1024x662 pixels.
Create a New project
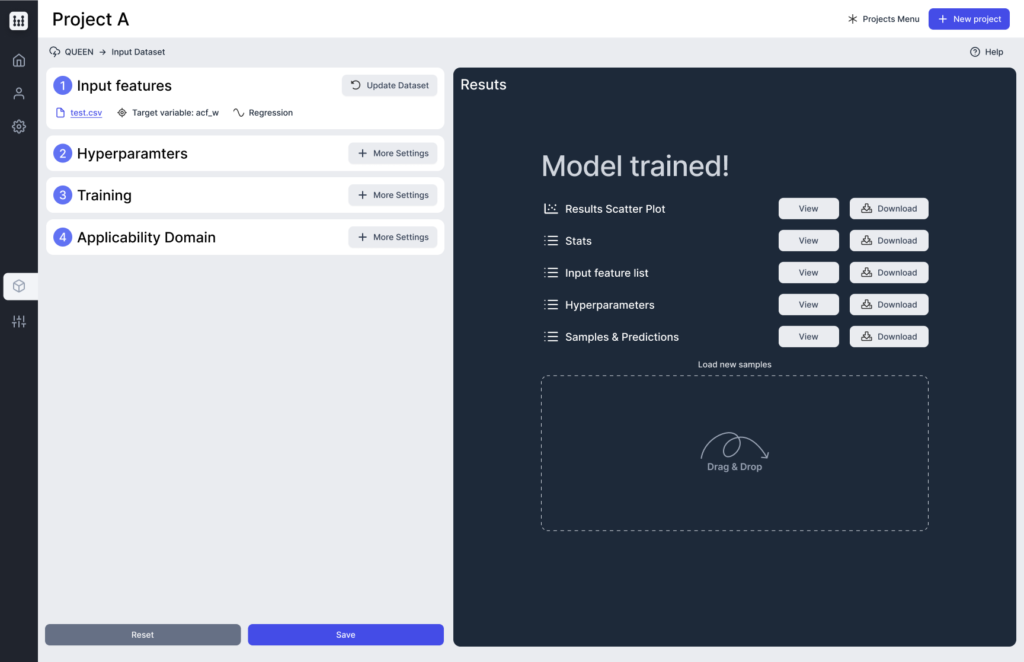tap(968, 19)
